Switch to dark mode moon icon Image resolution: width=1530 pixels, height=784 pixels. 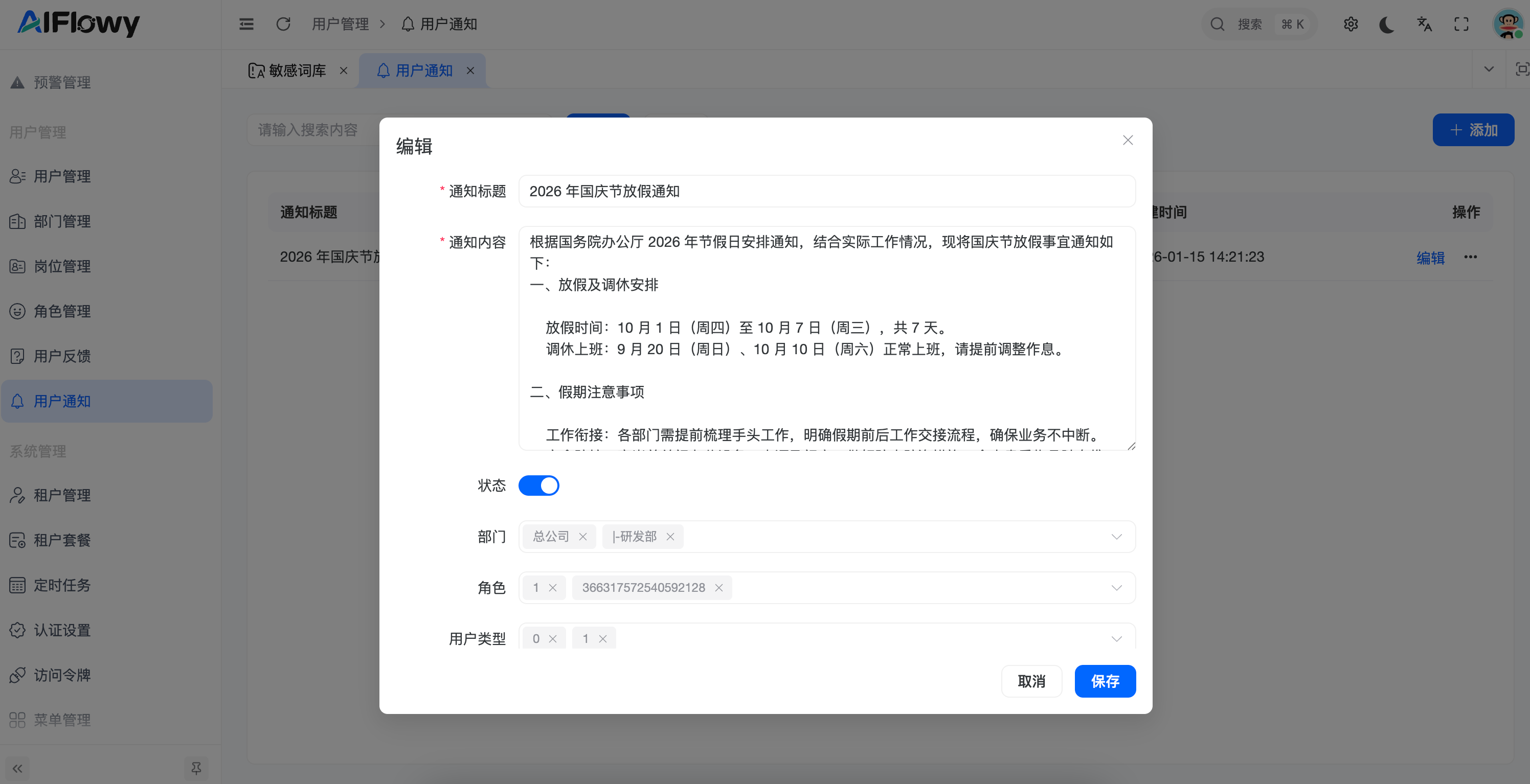click(1387, 24)
